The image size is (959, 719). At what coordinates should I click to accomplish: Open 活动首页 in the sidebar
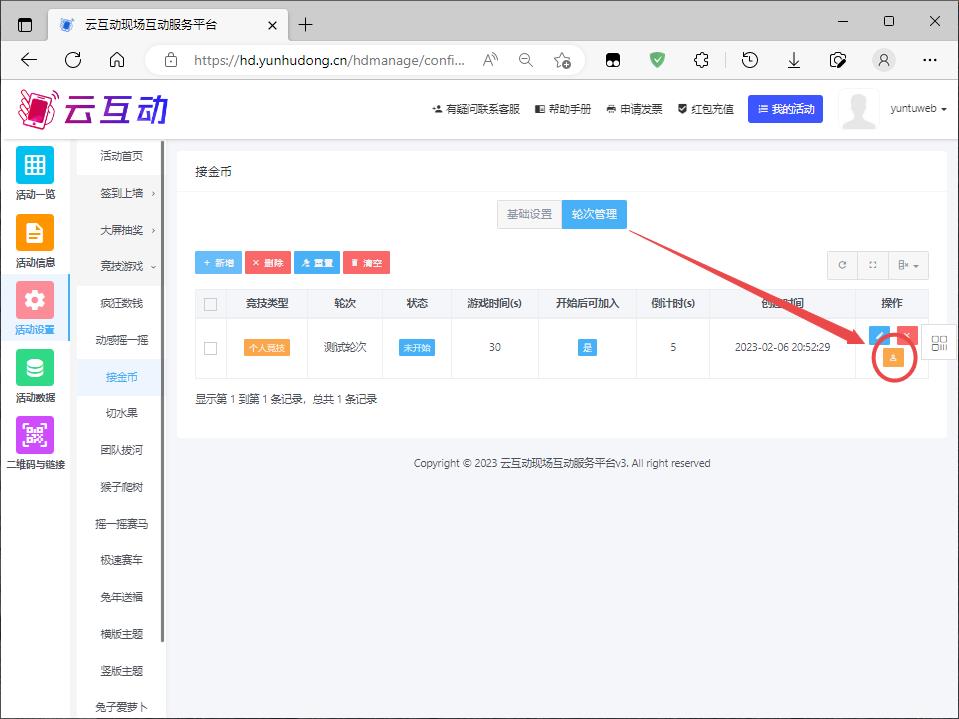point(122,156)
